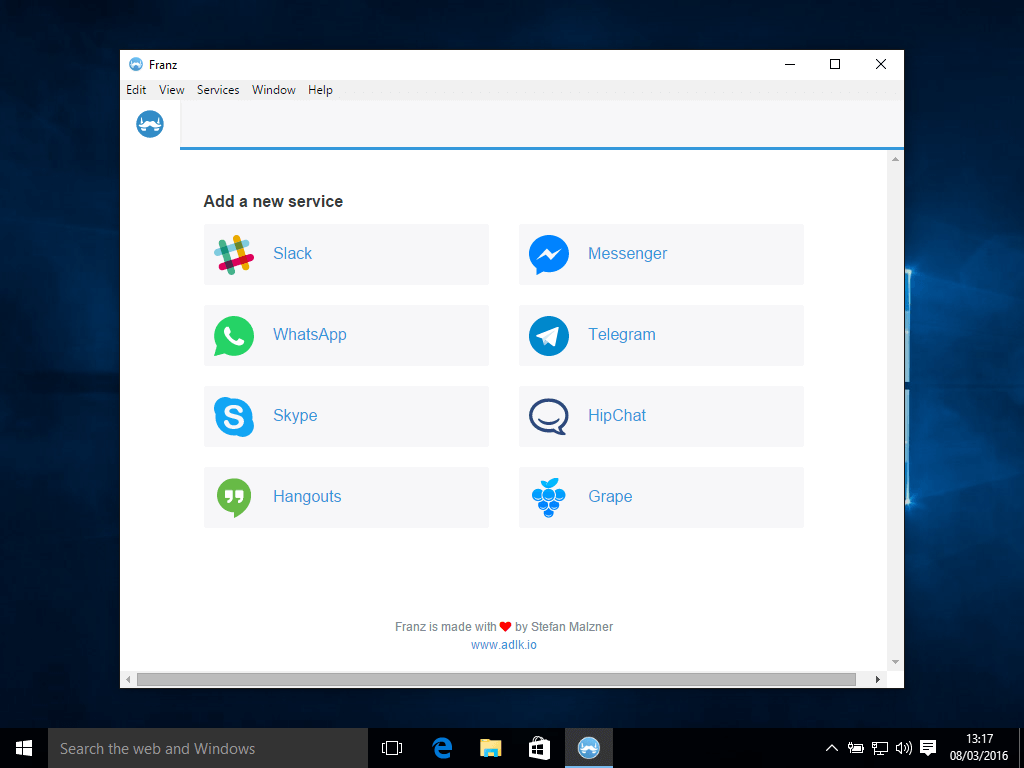Select the Hangouts service icon
The image size is (1024, 768).
pos(233,497)
